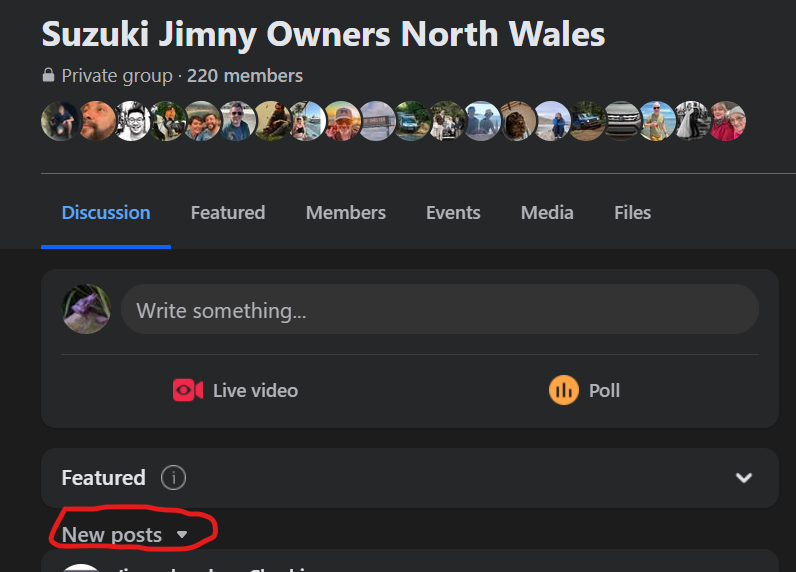Switch to the Discussion tab
796x572 pixels.
106,213
